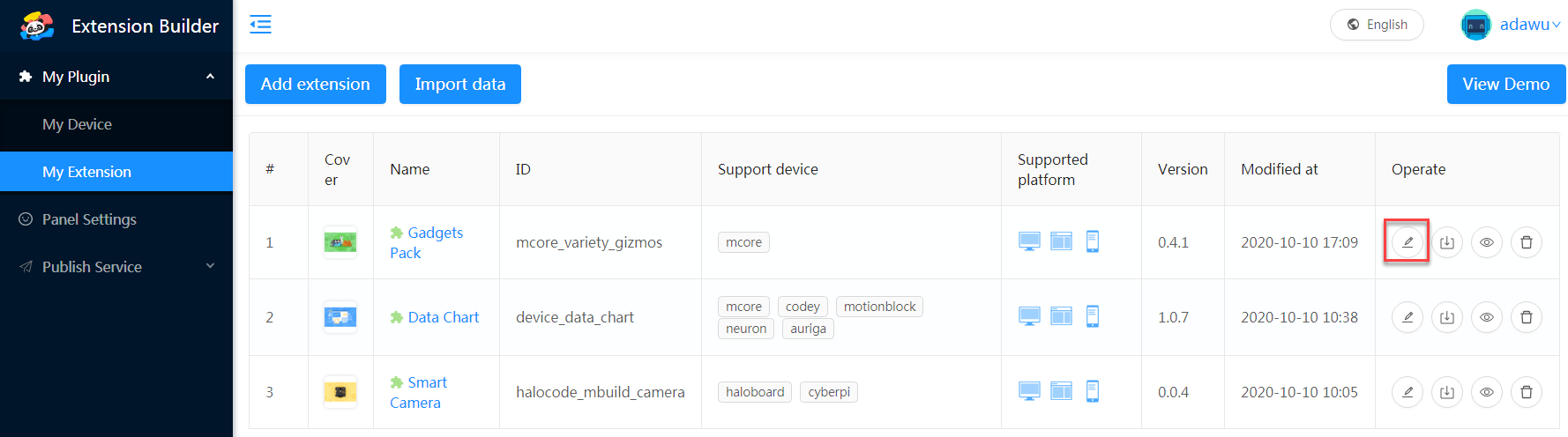Viewport: 1568px width, 437px height.
Task: Click the Add extension button
Action: [315, 84]
